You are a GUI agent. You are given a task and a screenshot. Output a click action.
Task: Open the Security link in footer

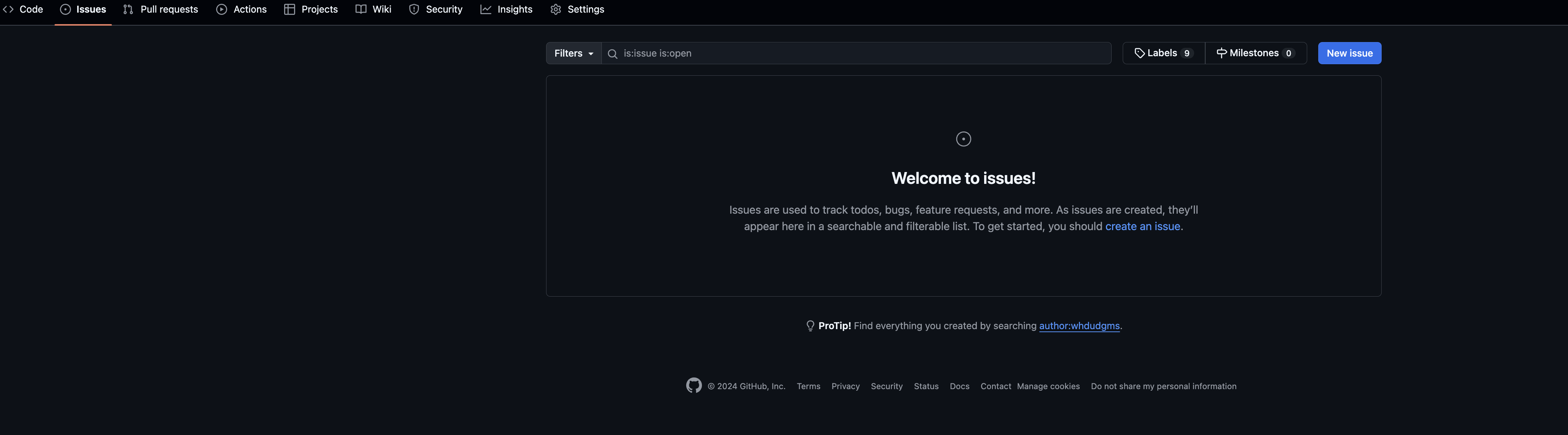pyautogui.click(x=886, y=386)
